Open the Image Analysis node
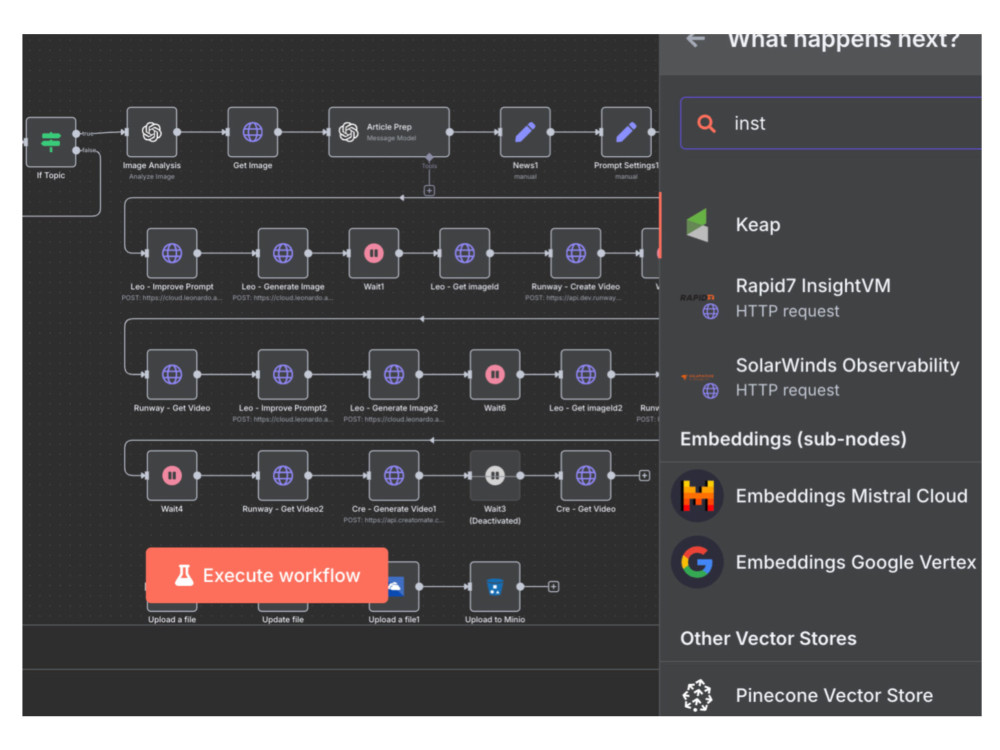 (152, 132)
